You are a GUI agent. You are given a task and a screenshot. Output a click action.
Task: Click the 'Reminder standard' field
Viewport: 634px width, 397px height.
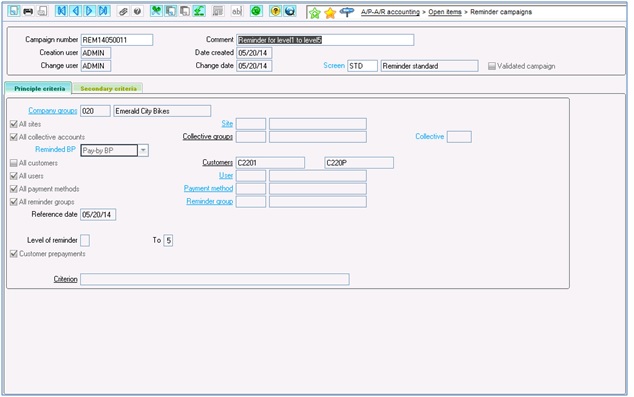429,66
